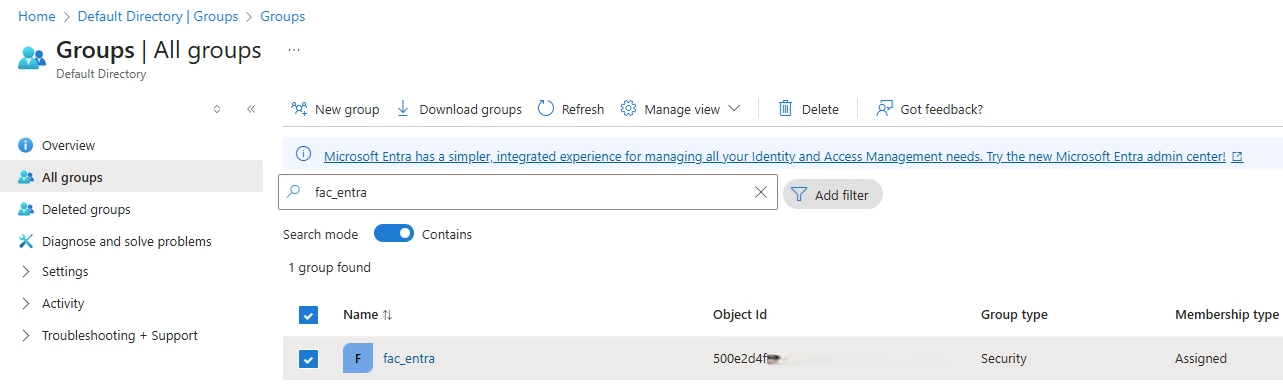
Task: Click Download groups label
Action: pyautogui.click(x=470, y=109)
